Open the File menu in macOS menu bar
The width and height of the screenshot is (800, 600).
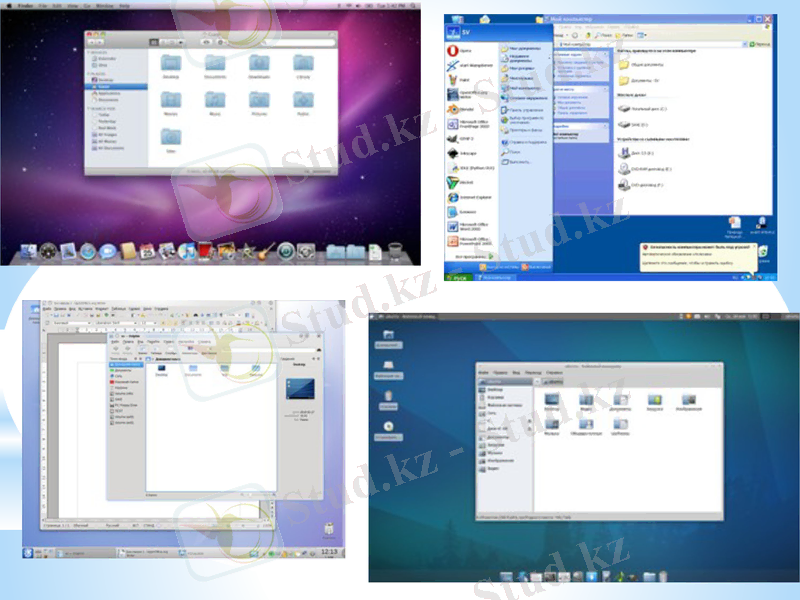(x=41, y=5)
